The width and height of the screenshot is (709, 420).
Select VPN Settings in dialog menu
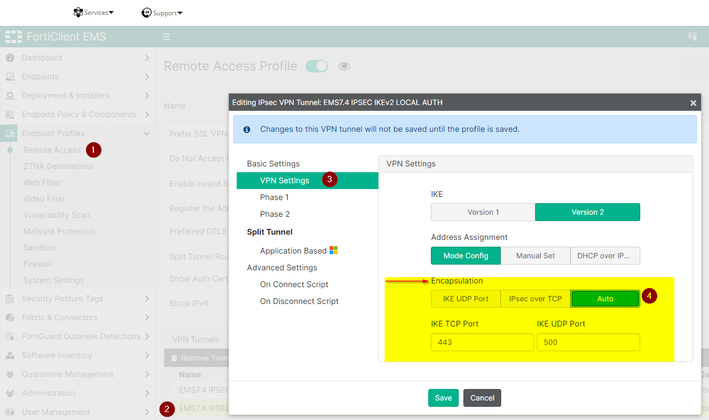click(307, 180)
